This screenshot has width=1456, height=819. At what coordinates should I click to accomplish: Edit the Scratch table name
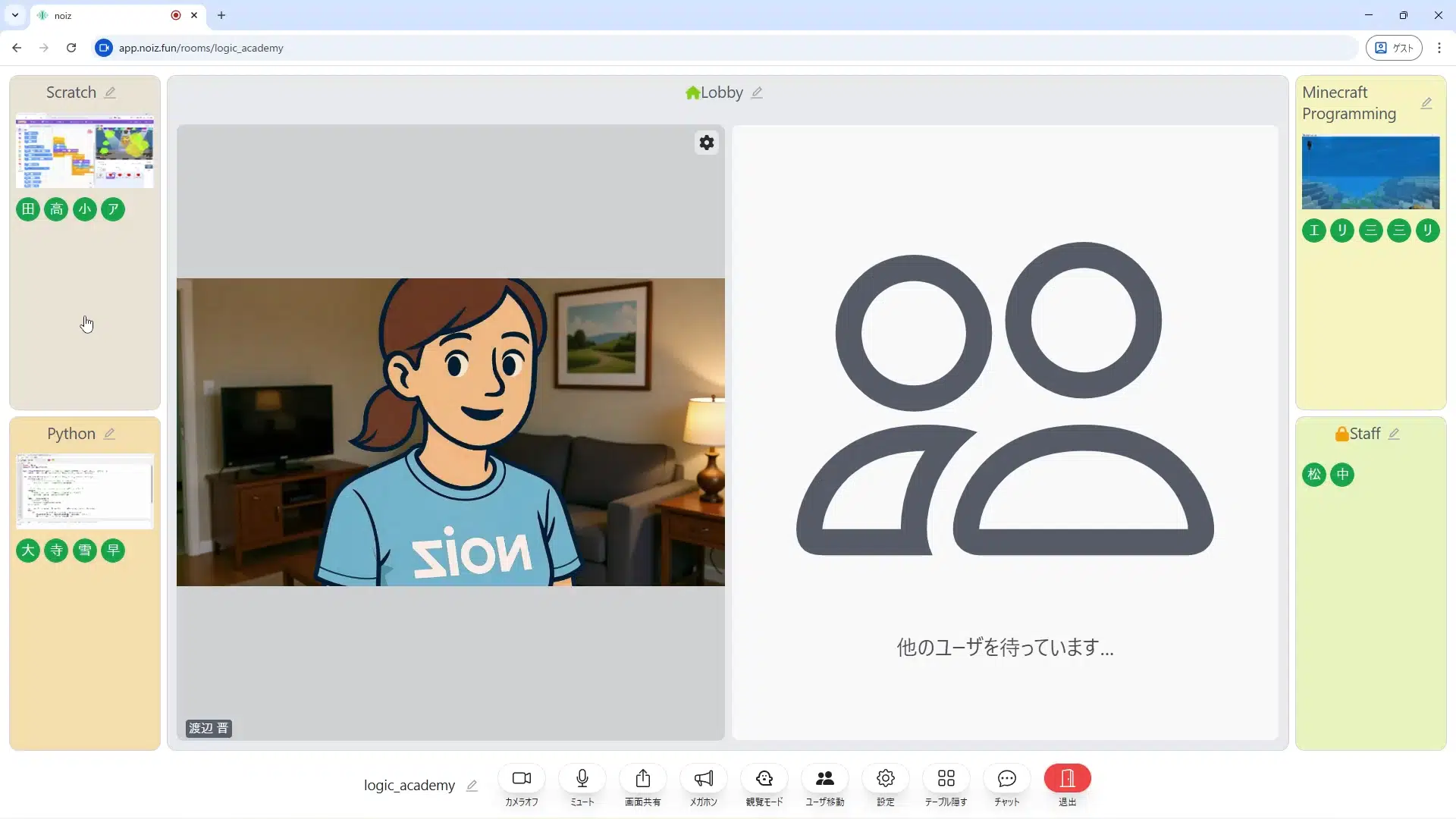(111, 92)
